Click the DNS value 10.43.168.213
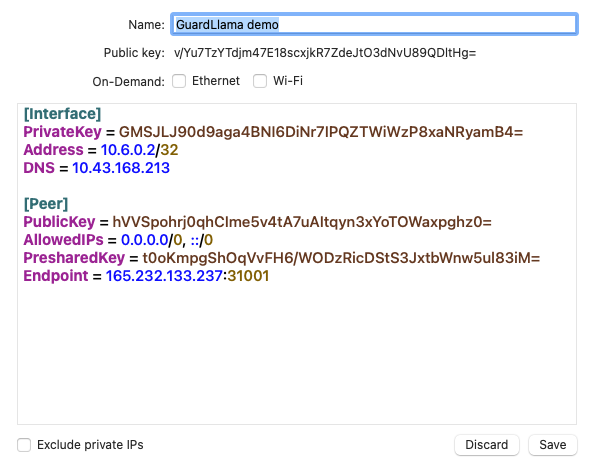Screen dimensions: 594x470 [121, 168]
